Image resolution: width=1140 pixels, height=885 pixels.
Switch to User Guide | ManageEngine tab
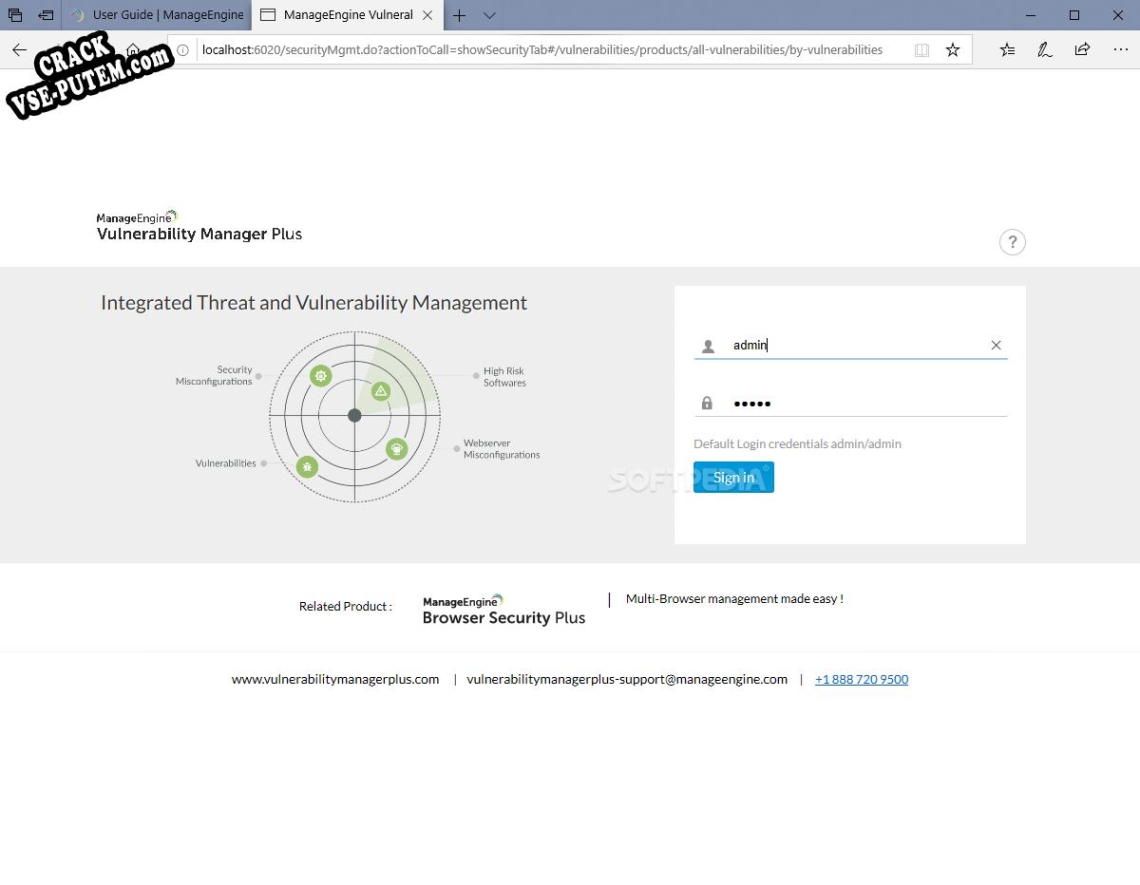tap(158, 15)
